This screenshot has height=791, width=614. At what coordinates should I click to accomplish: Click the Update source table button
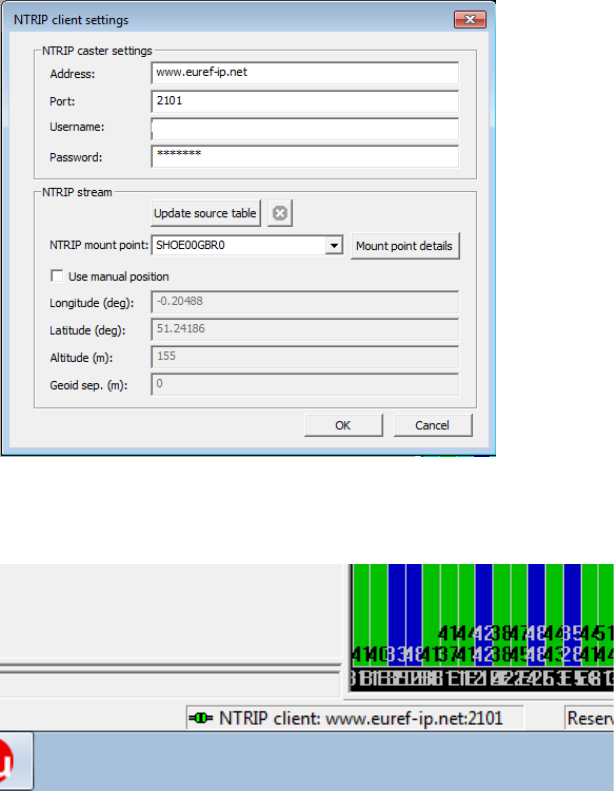pyautogui.click(x=205, y=213)
